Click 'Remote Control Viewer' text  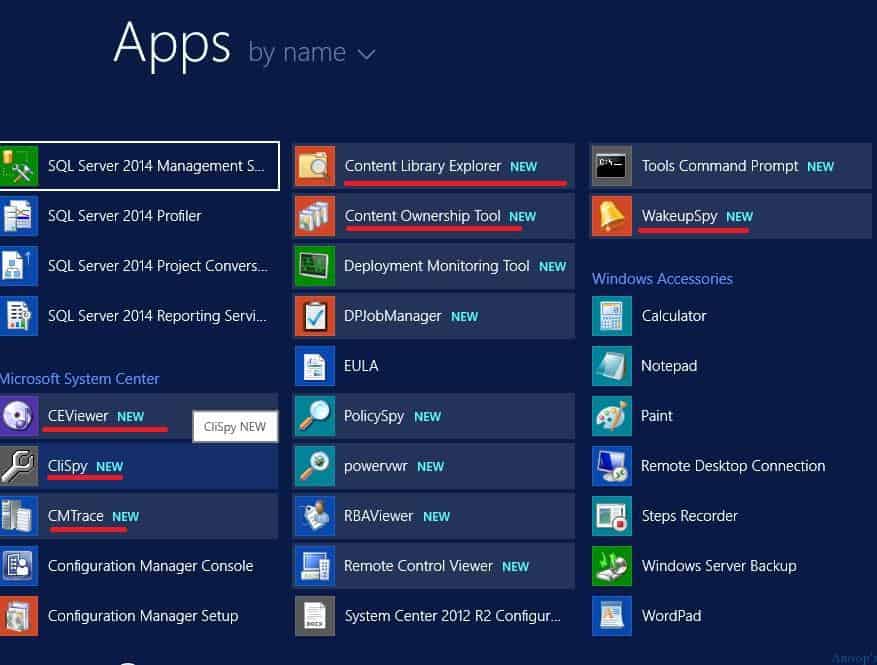[x=418, y=566]
